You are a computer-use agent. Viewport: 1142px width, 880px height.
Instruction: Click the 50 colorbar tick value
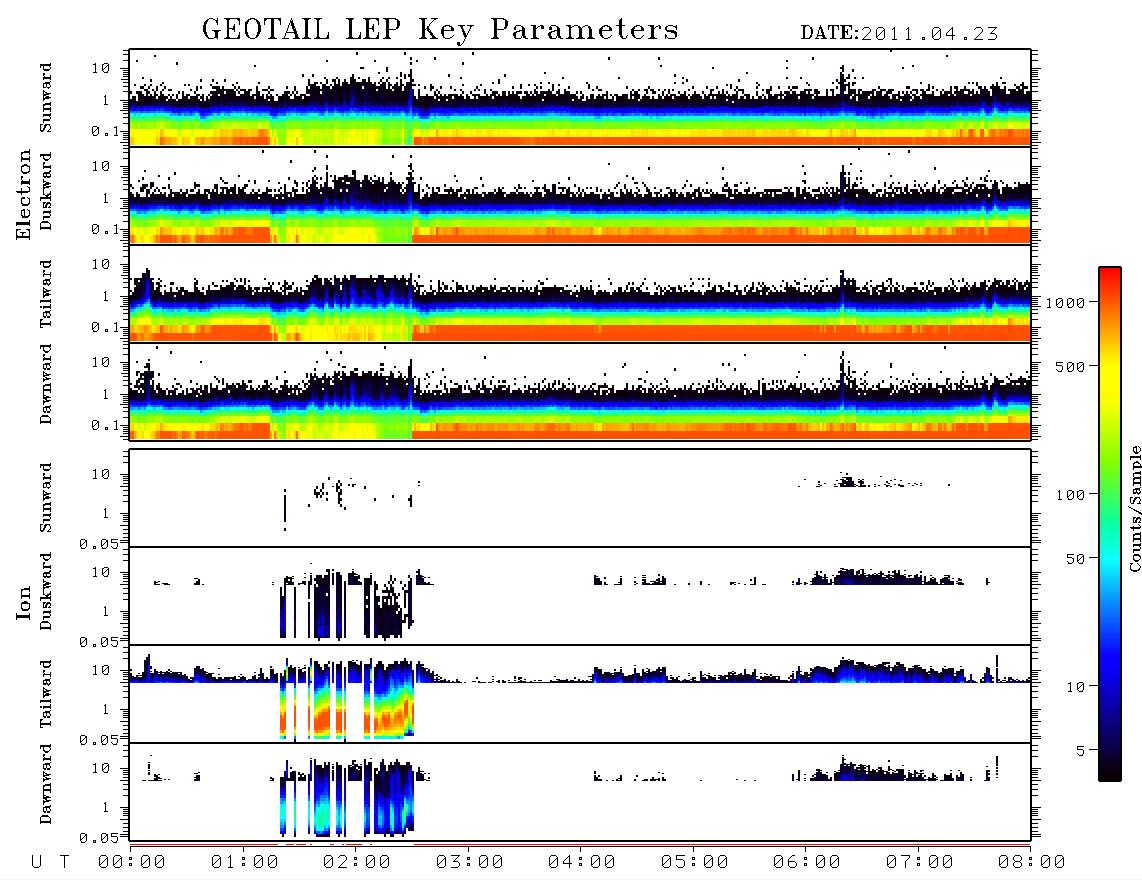coord(1075,559)
